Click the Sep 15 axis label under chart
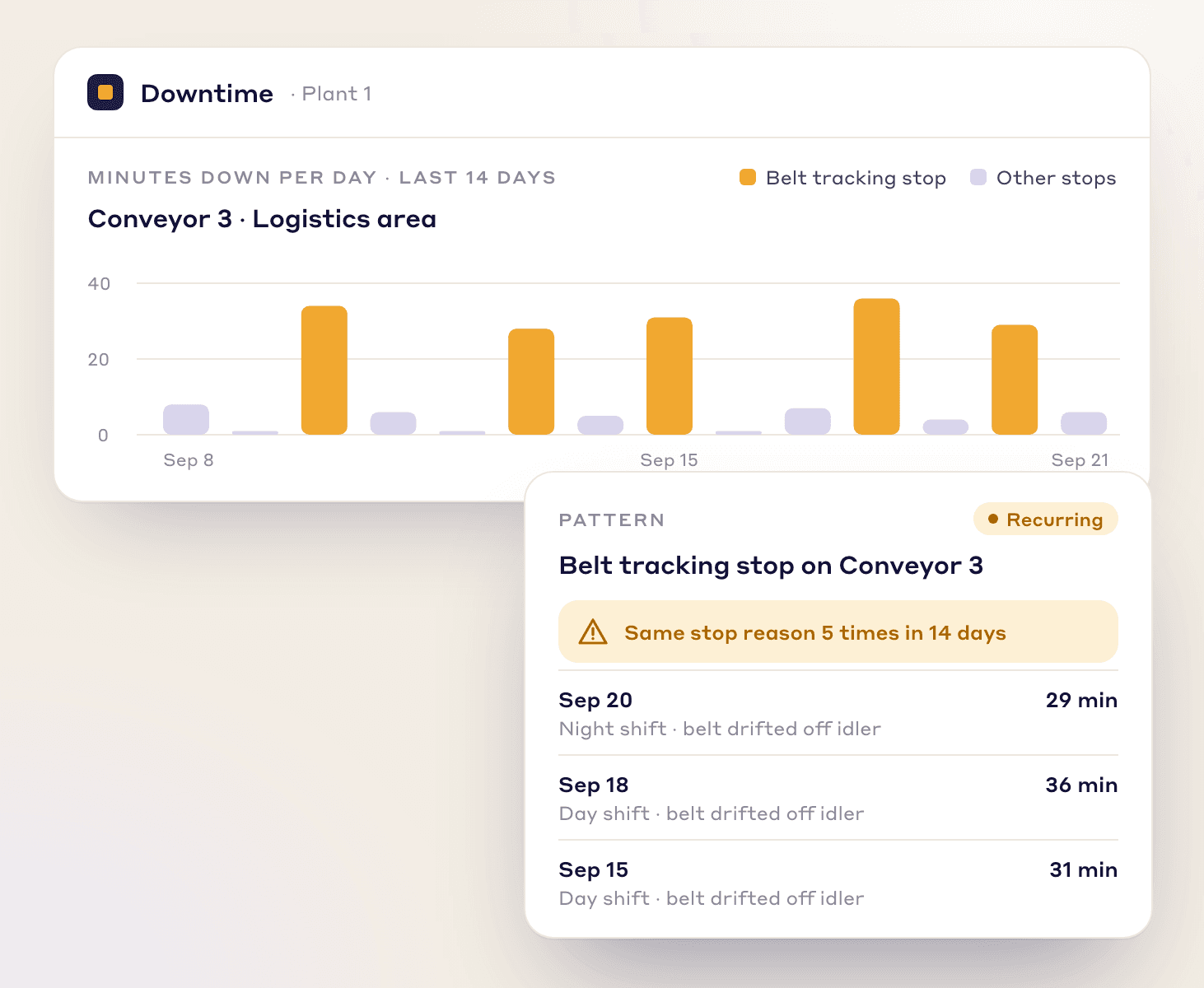The image size is (1204, 988). point(669,460)
